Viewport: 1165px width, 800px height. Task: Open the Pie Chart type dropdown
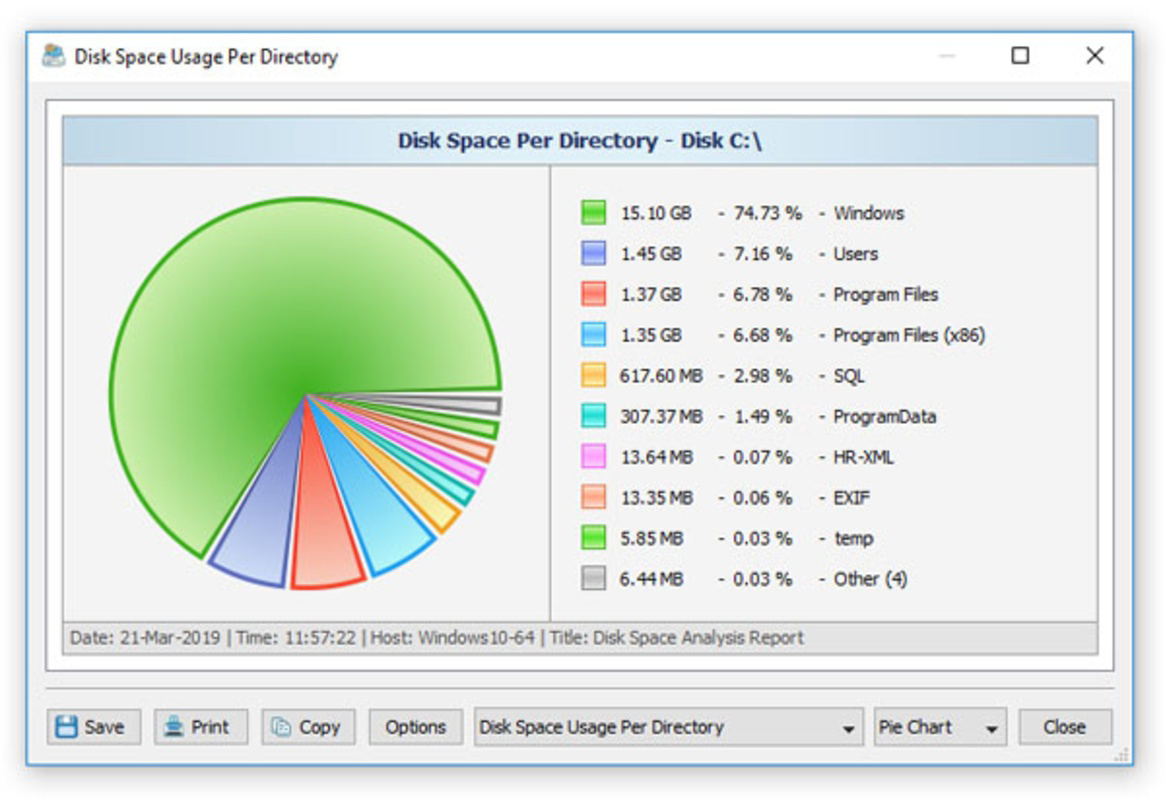[x=939, y=726]
